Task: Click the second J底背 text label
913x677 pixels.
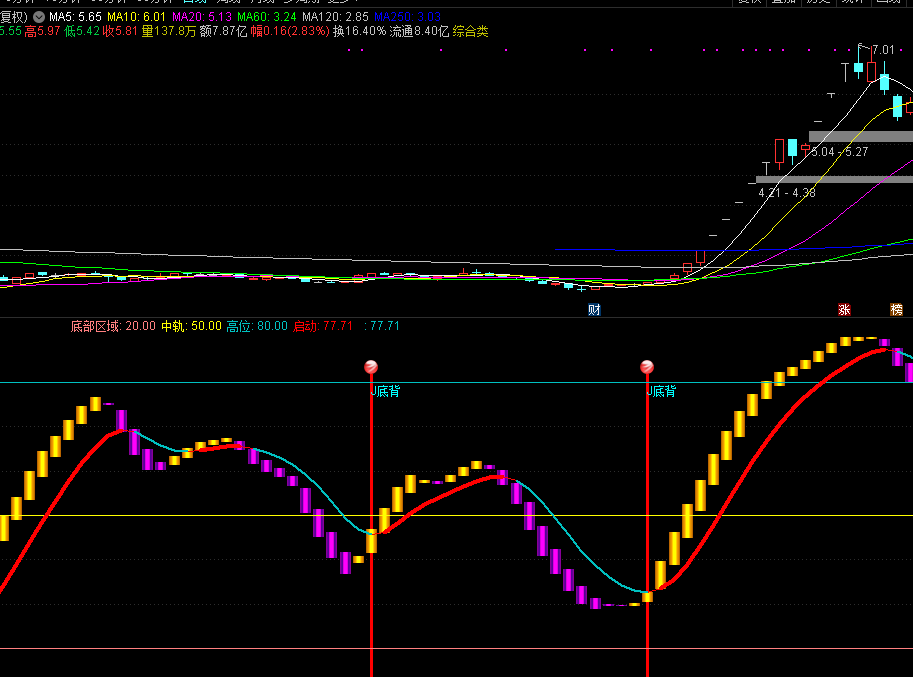Action: (661, 391)
